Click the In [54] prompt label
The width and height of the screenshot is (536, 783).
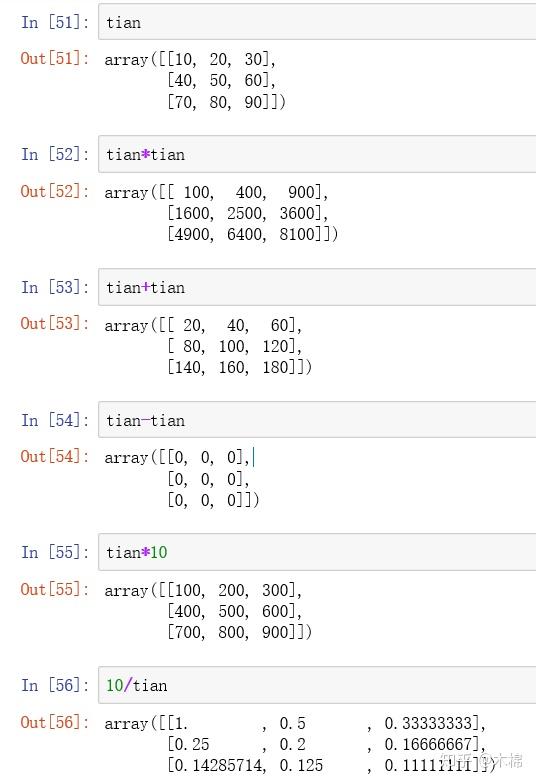55,420
